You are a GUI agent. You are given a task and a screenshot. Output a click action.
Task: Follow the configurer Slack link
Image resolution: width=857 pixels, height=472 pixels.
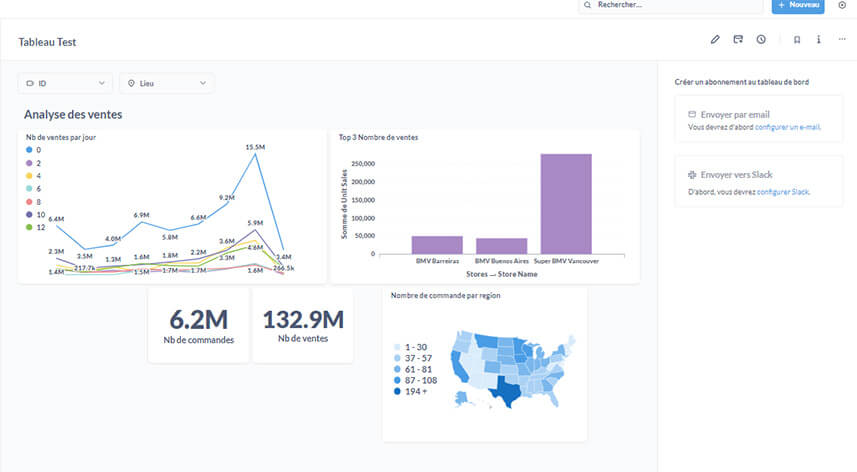(x=783, y=192)
